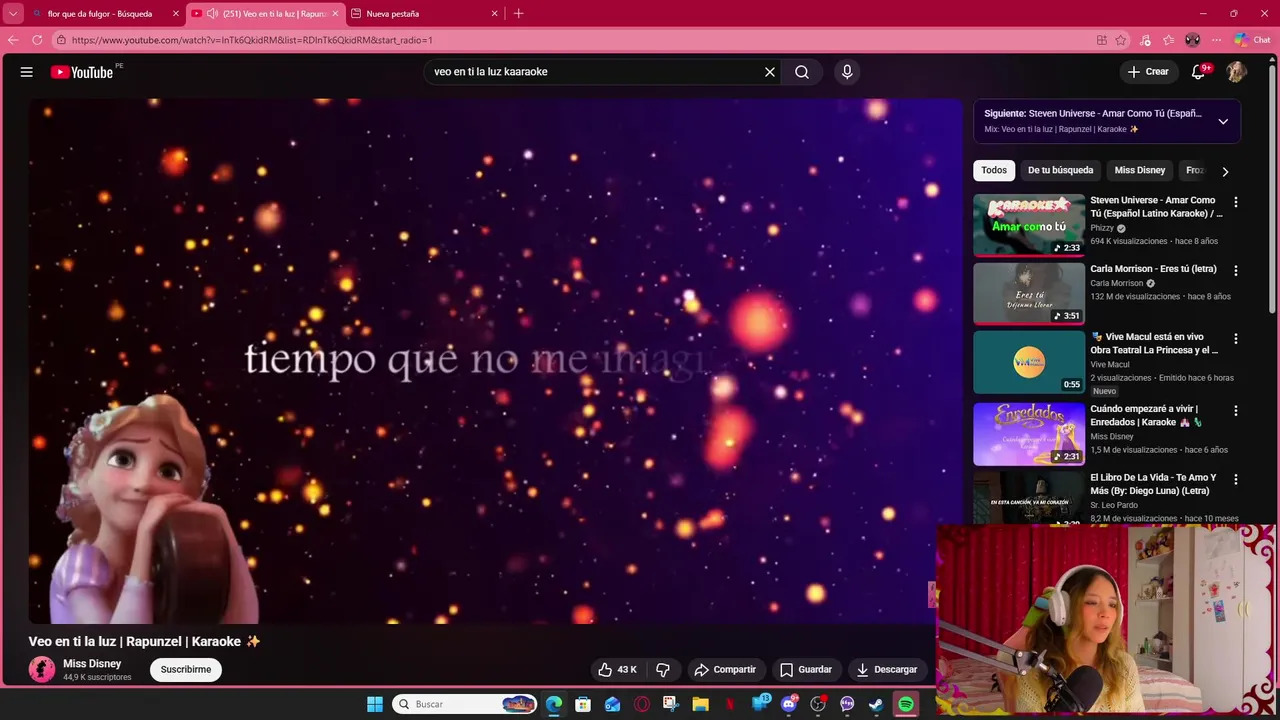The height and width of the screenshot is (720, 1280).
Task: Expand the Siguiente mix playlist panel
Action: 1223,121
